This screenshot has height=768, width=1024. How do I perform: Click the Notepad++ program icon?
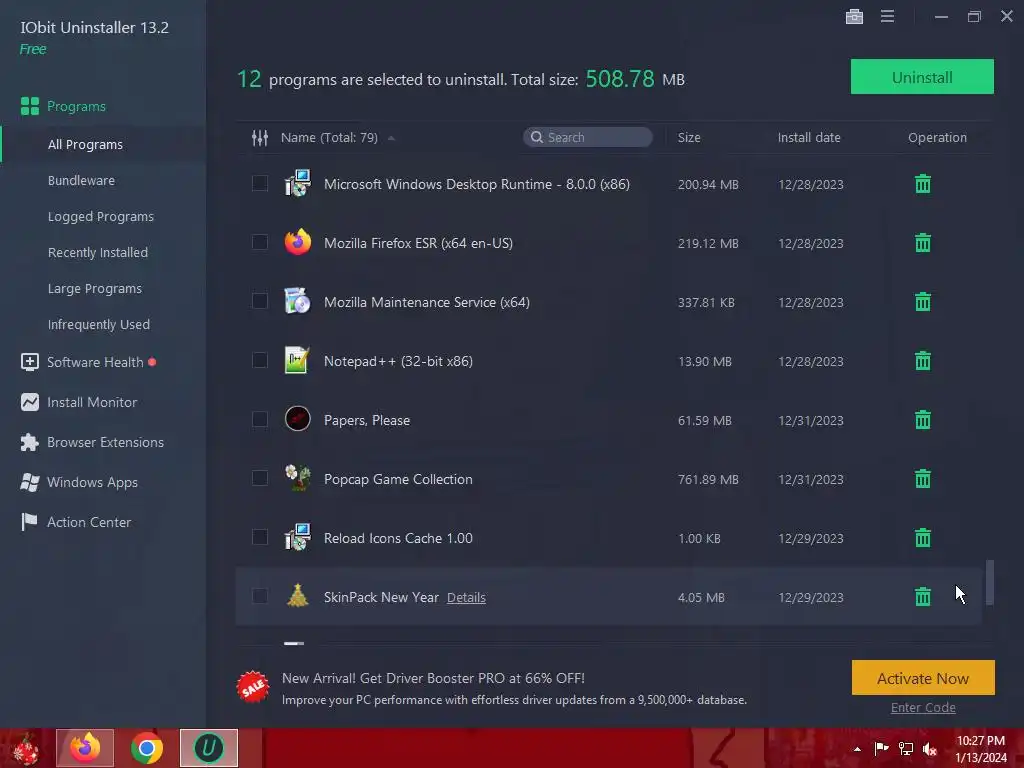[297, 360]
